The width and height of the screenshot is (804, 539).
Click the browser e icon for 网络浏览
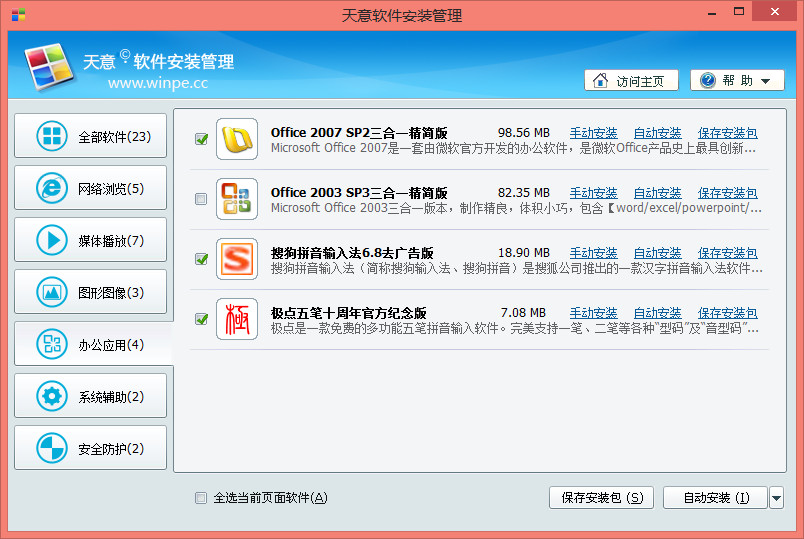click(x=52, y=188)
